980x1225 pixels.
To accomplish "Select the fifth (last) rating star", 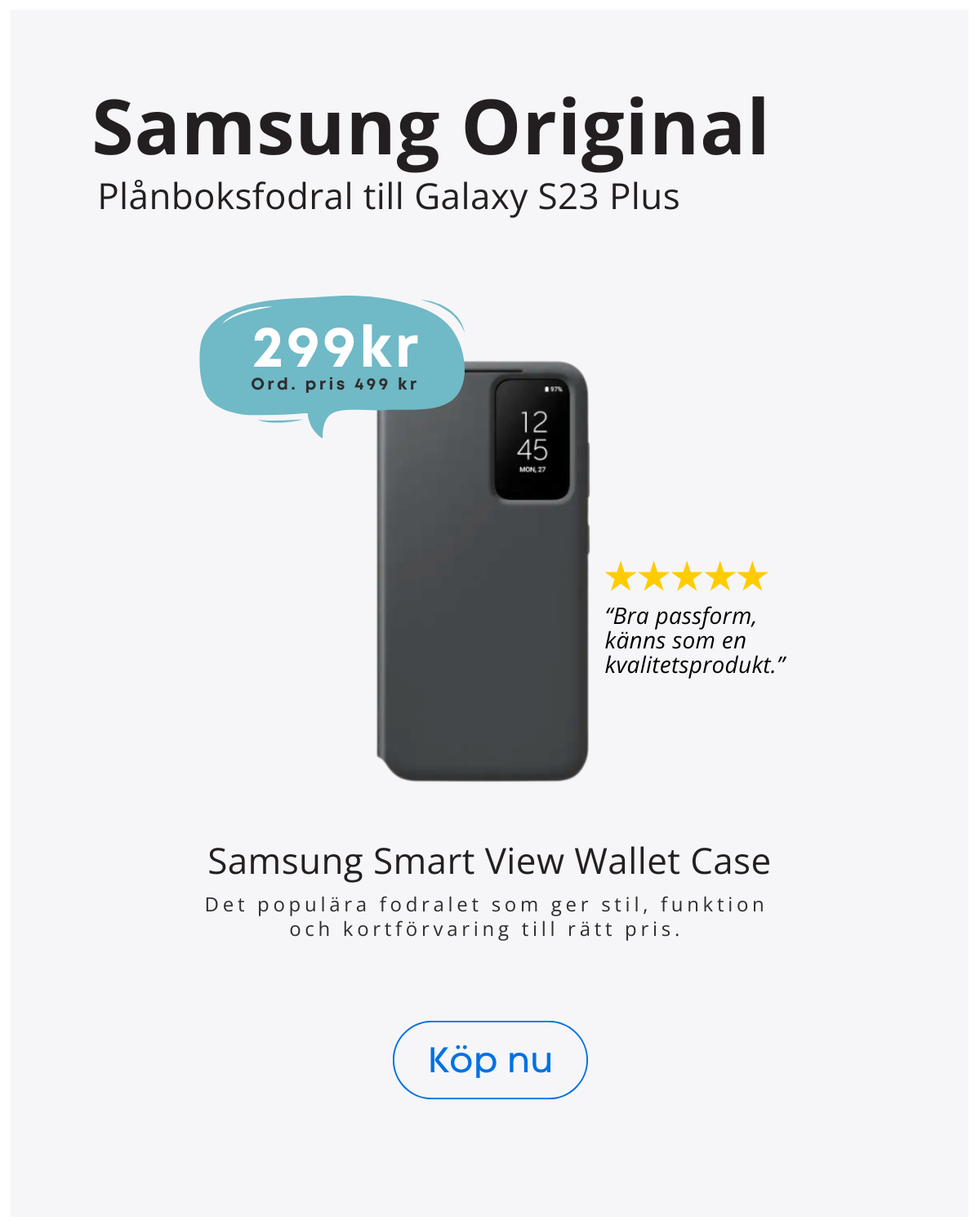I will tap(752, 577).
